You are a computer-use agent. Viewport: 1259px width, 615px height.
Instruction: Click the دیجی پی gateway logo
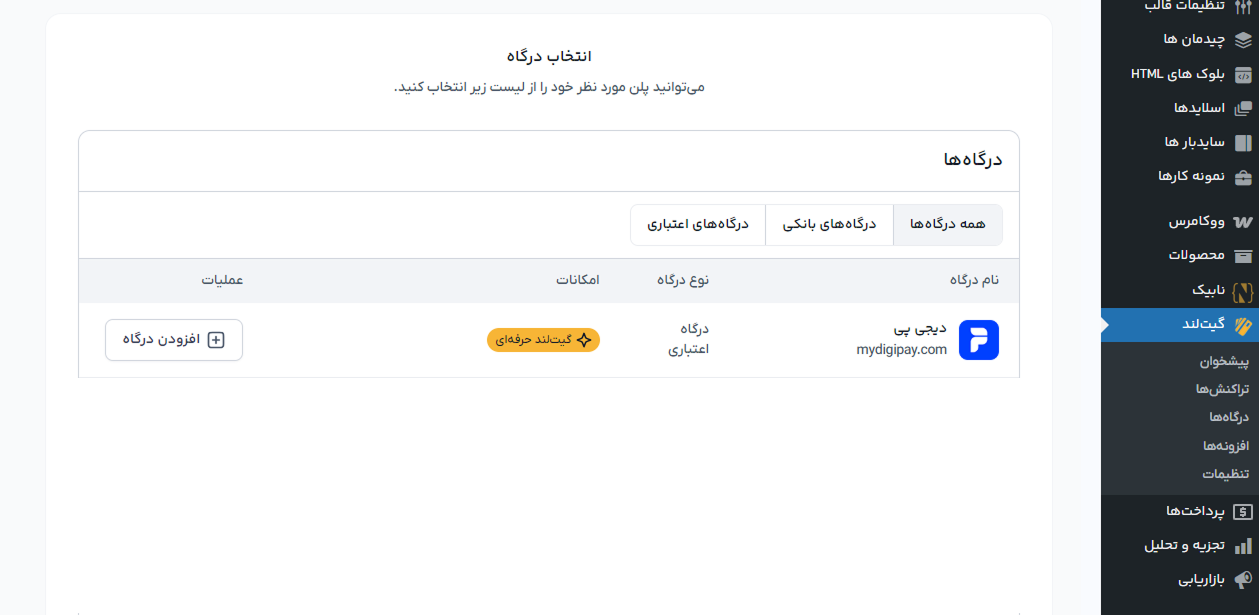[x=978, y=339]
